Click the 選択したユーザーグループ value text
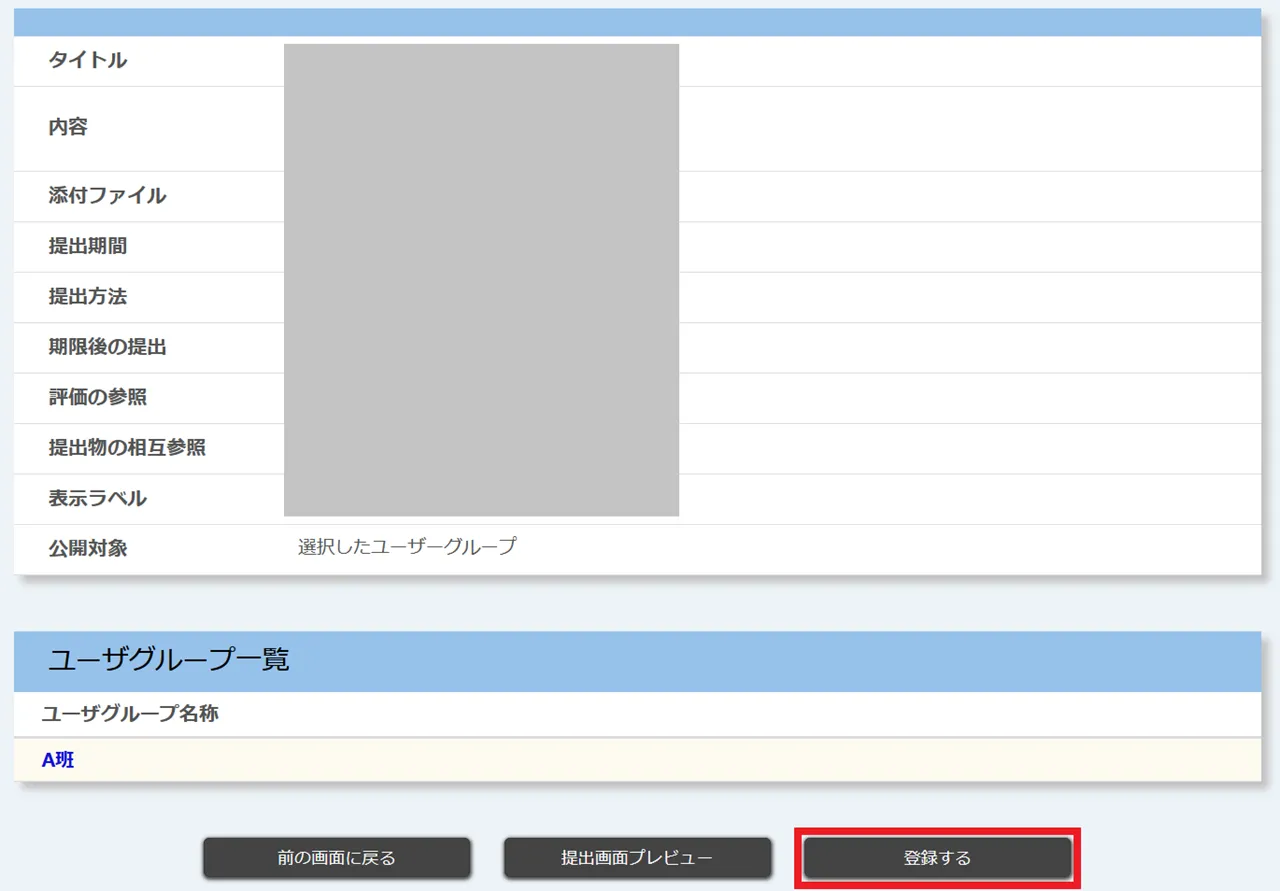This screenshot has width=1280, height=891. coord(407,547)
